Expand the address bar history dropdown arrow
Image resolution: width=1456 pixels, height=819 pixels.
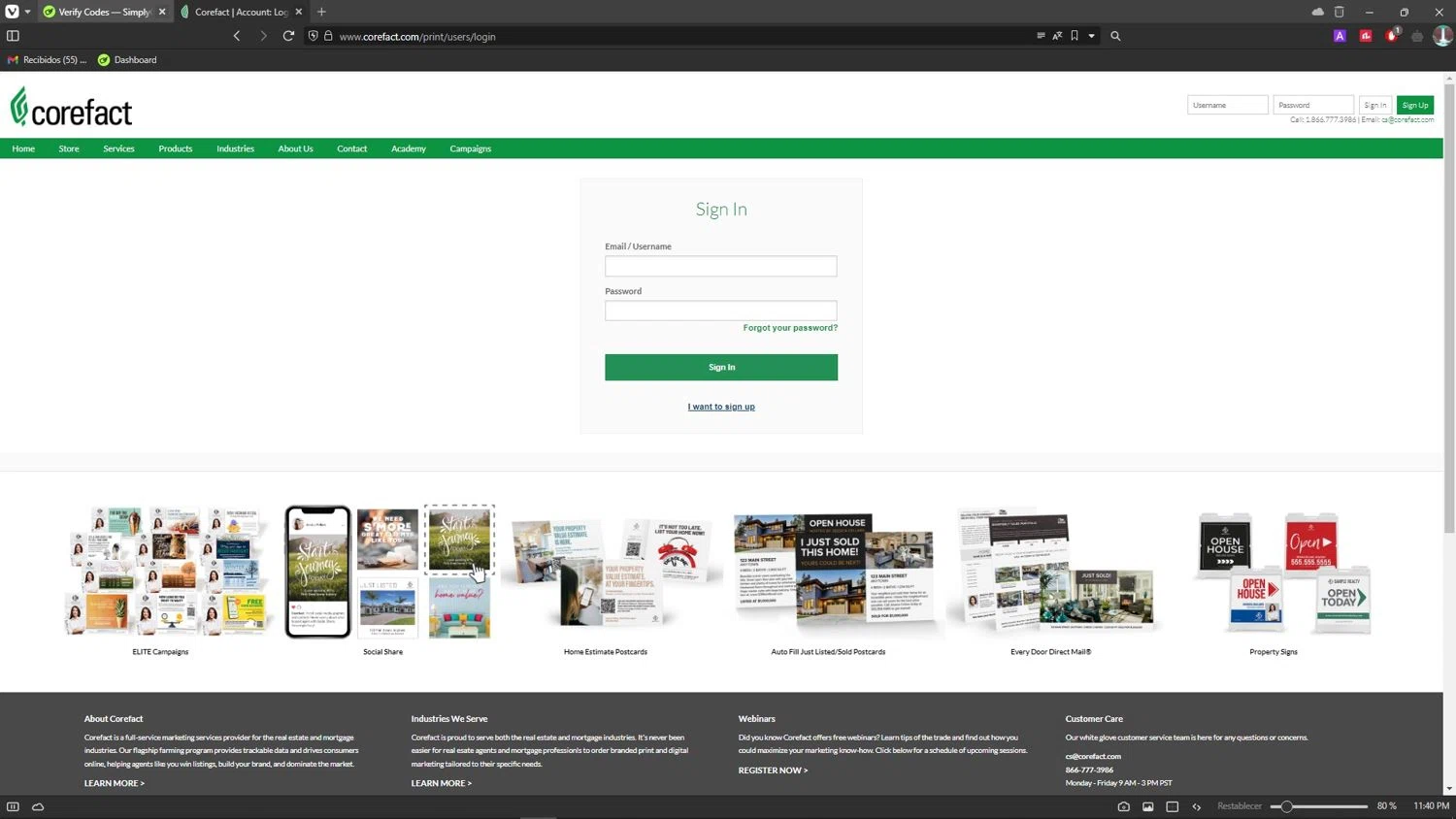click(x=1092, y=36)
